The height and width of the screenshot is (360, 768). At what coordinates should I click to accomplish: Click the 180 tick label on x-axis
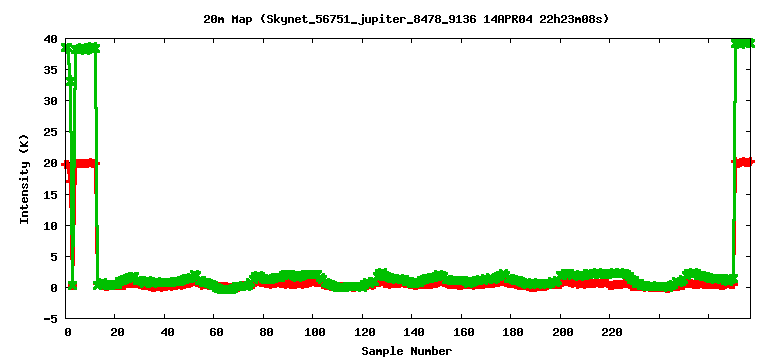click(x=513, y=332)
